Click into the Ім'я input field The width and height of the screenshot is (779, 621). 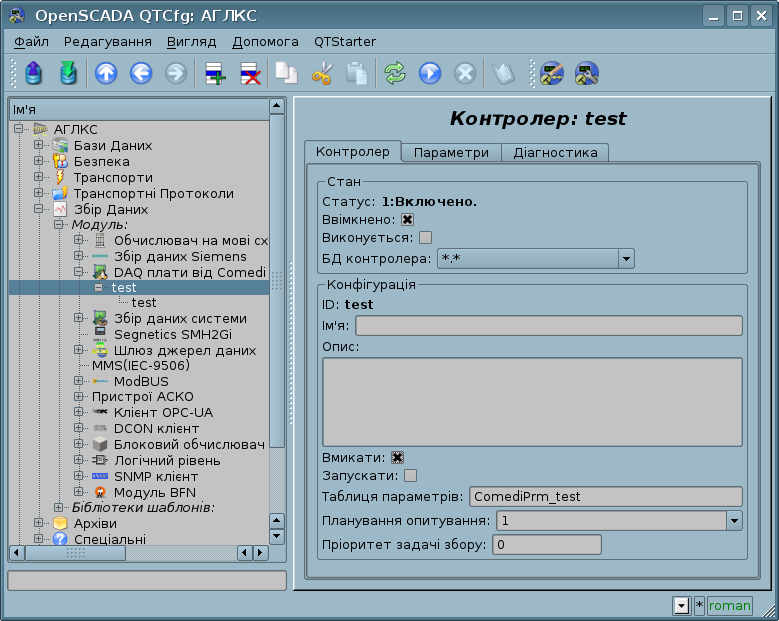[549, 326]
